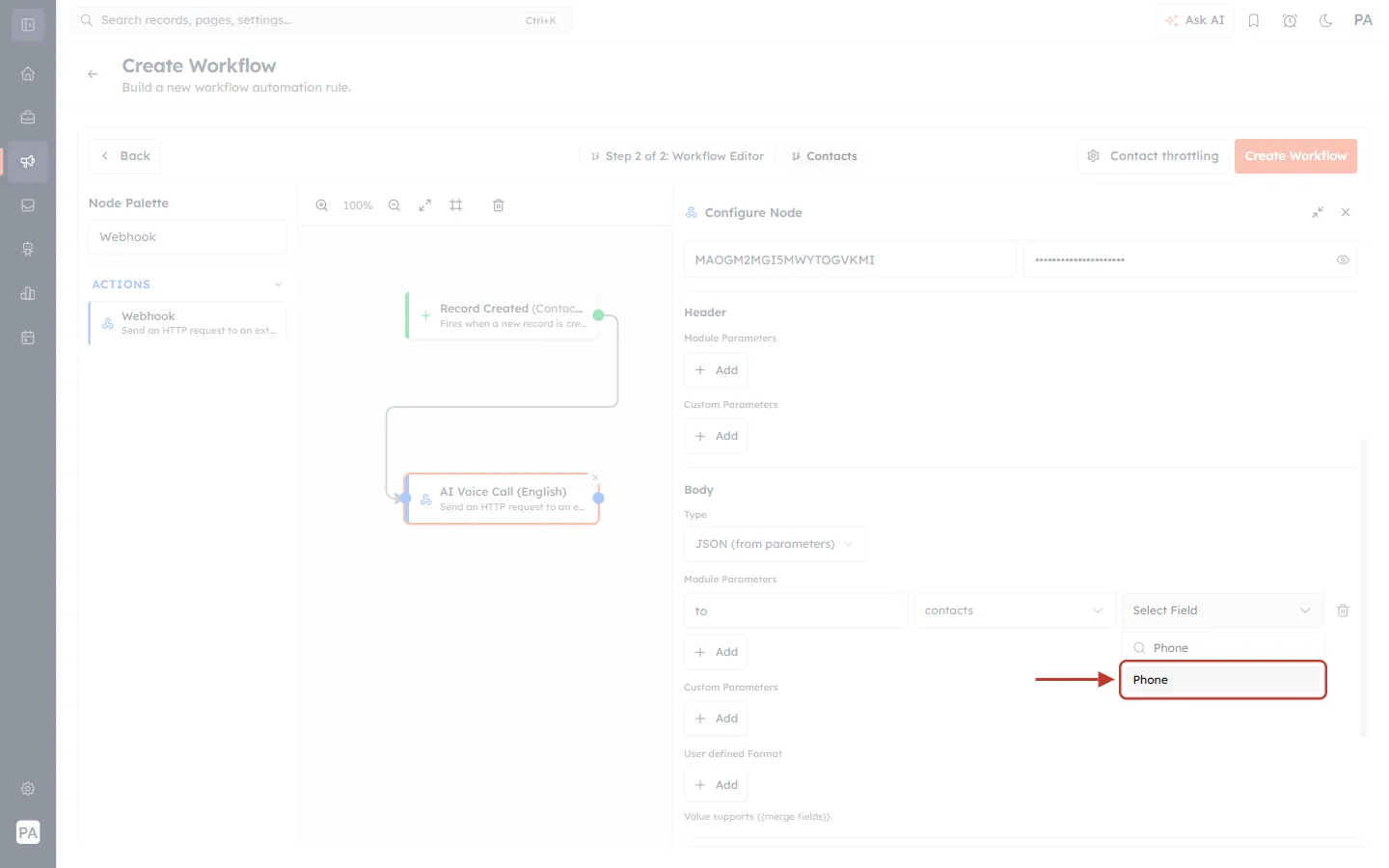Add a Header module parameter

(x=716, y=370)
